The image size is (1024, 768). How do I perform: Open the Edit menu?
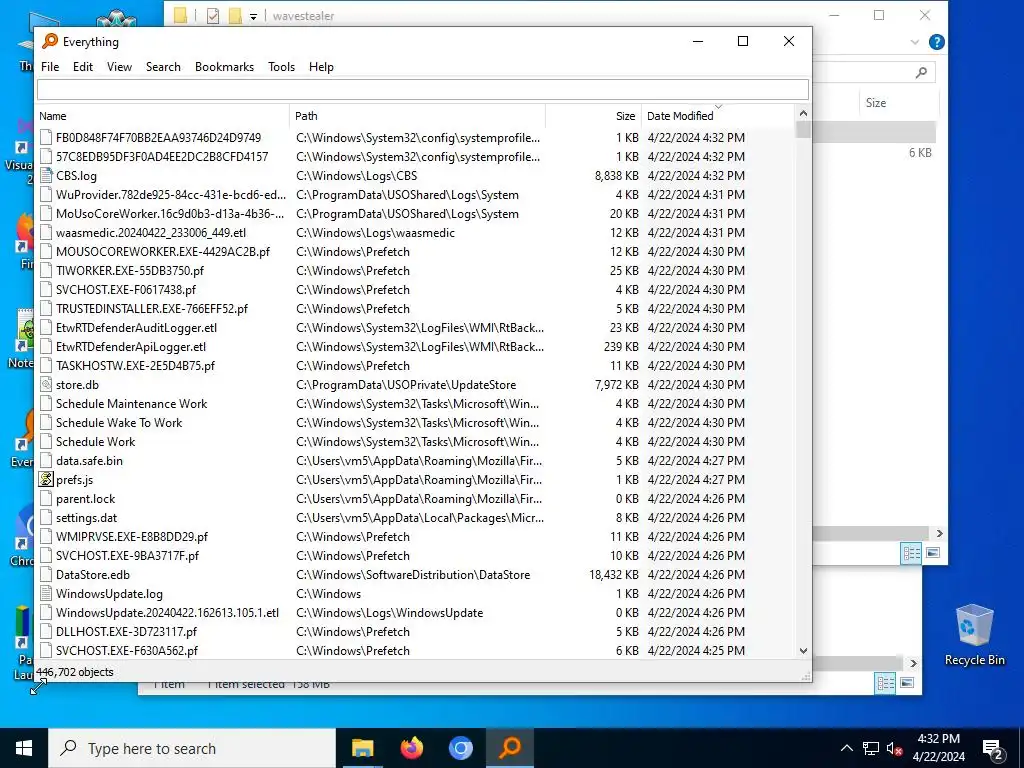coord(82,67)
